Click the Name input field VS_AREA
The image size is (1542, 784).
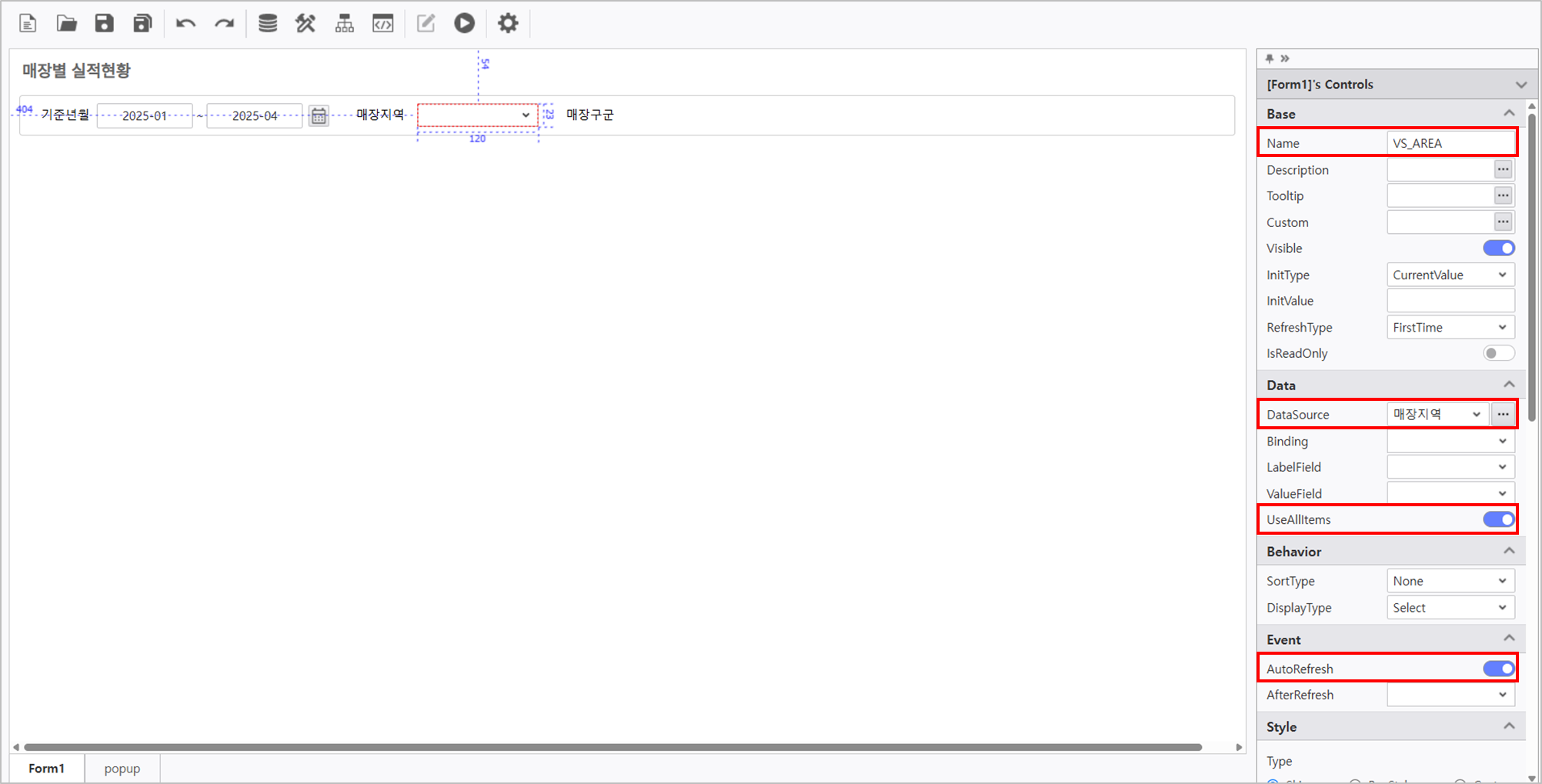tap(1450, 143)
